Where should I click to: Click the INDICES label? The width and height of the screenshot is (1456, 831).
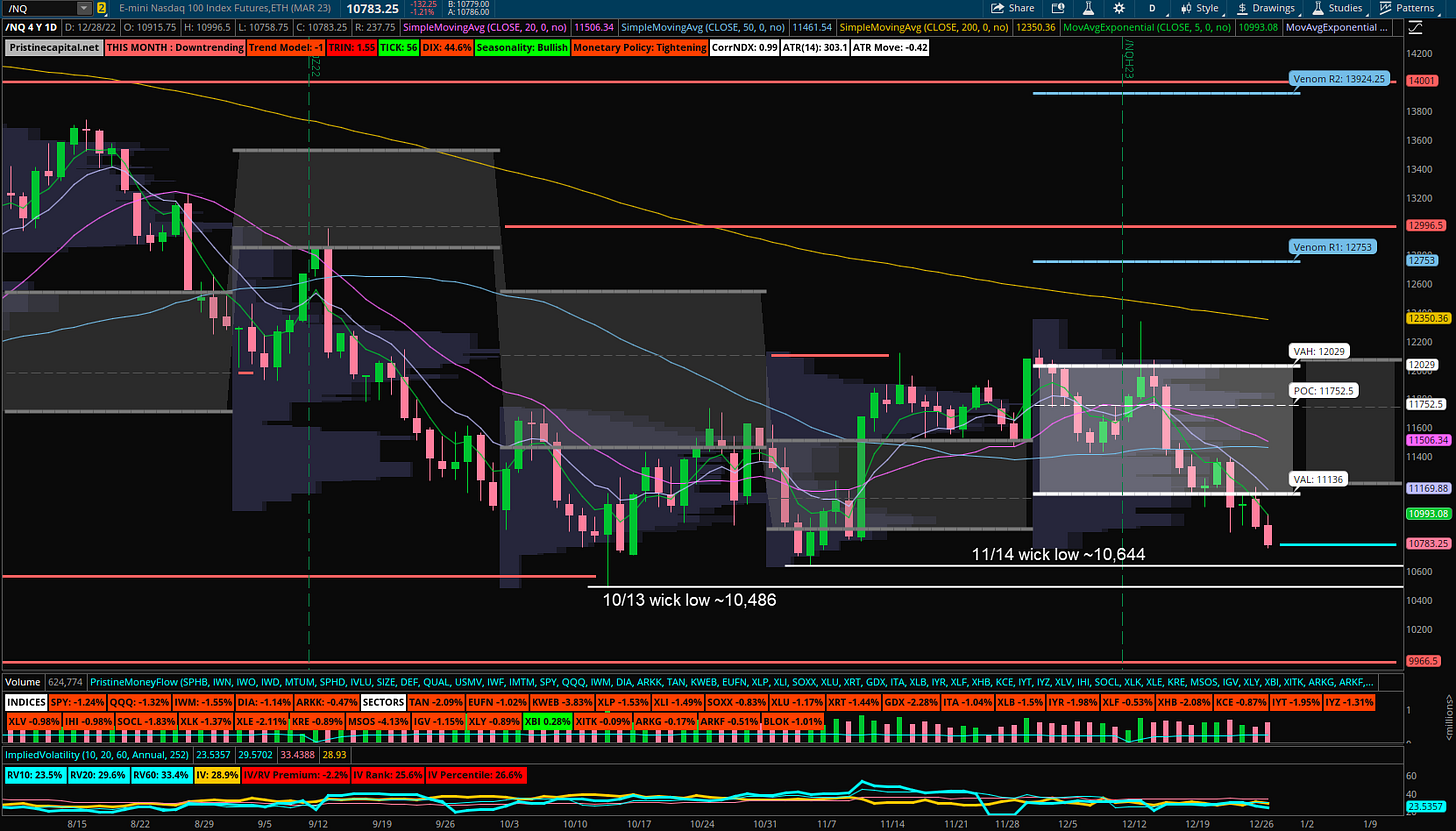pos(25,702)
